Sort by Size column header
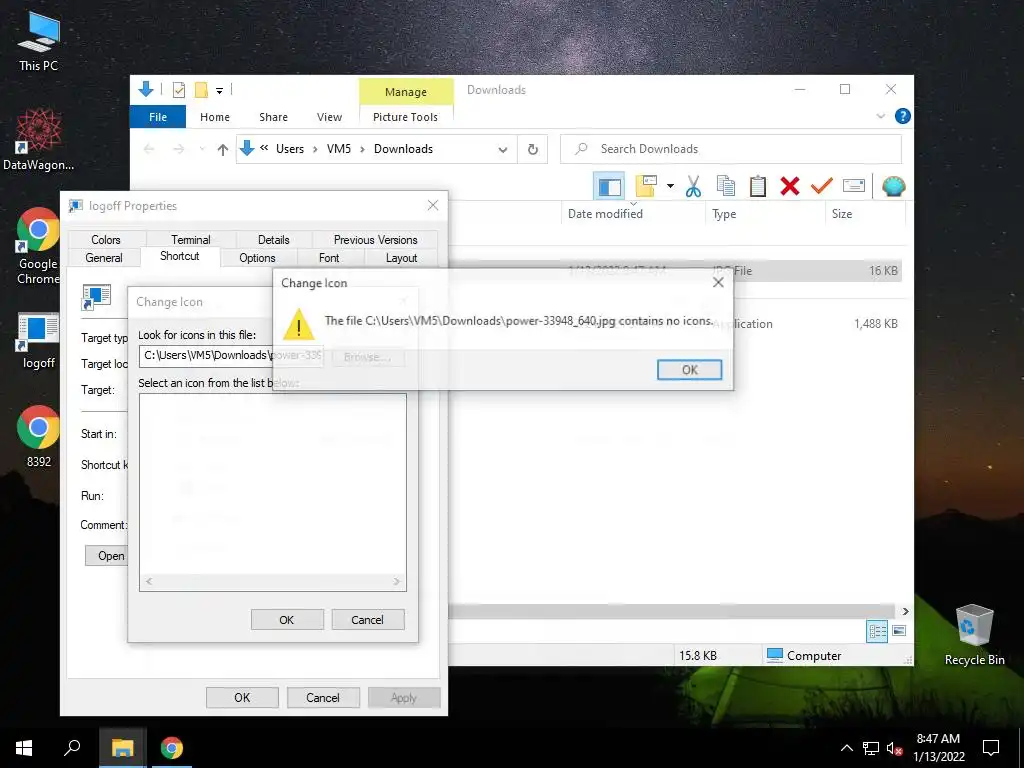 [842, 214]
